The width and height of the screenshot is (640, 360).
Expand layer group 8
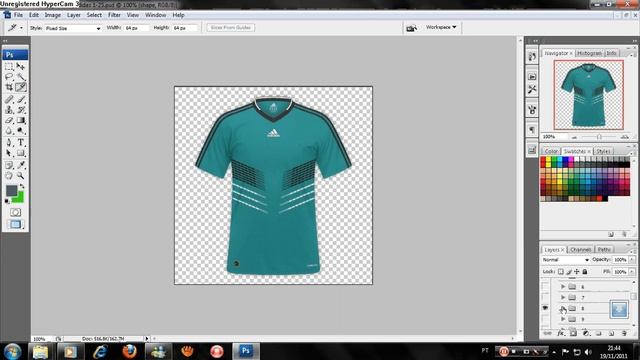pos(563,308)
